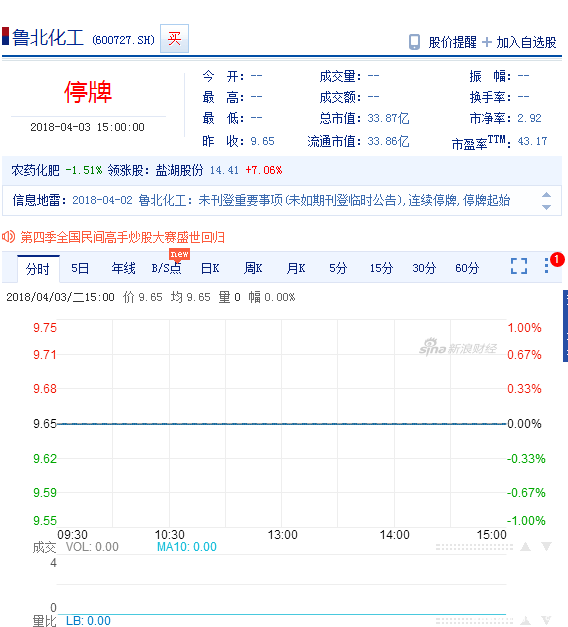Switch to the 月K chart tab
Screen dimensions: 568x627
(x=296, y=268)
